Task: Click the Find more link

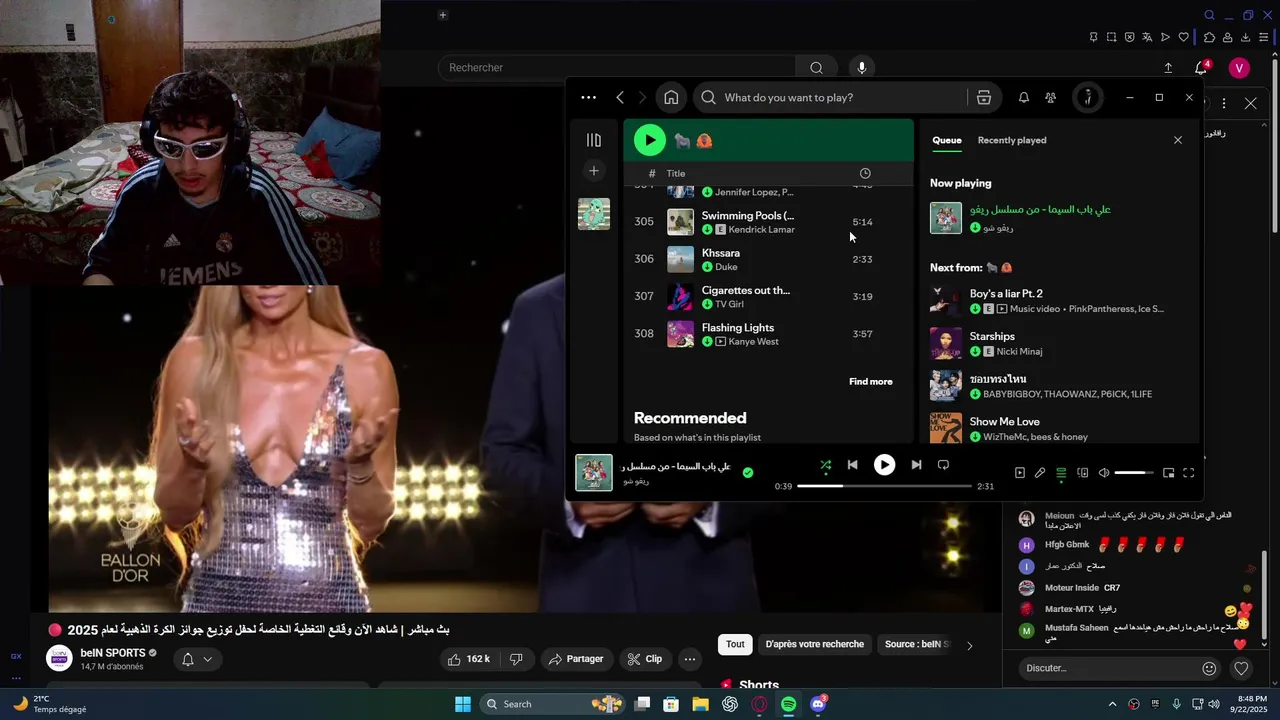Action: coord(871,381)
